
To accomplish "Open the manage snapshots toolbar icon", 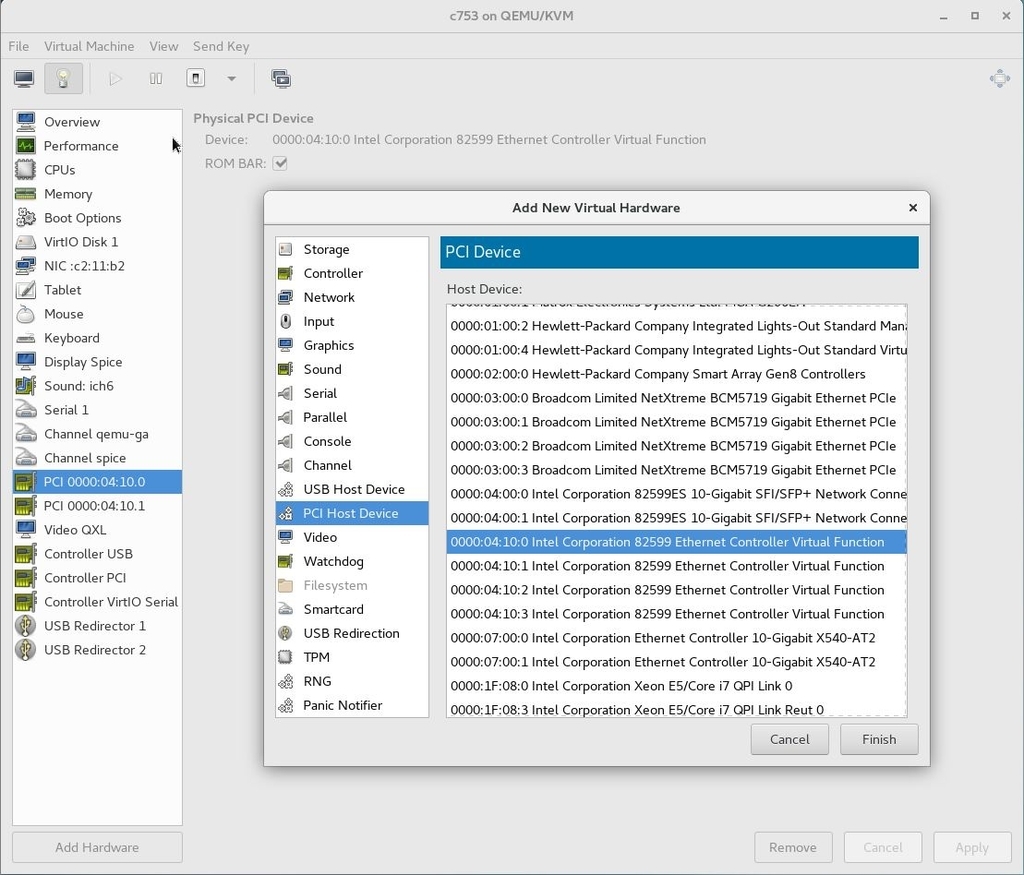I will pyautogui.click(x=281, y=79).
